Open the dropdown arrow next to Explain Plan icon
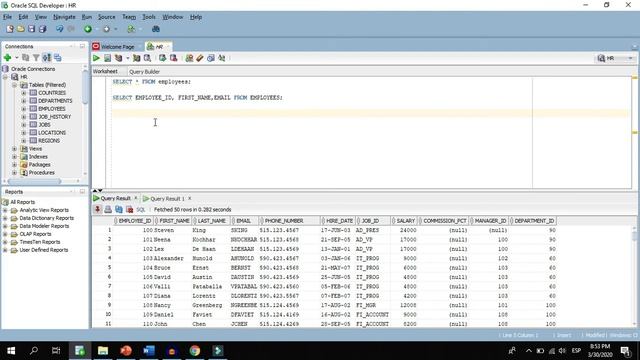 [x=128, y=58]
